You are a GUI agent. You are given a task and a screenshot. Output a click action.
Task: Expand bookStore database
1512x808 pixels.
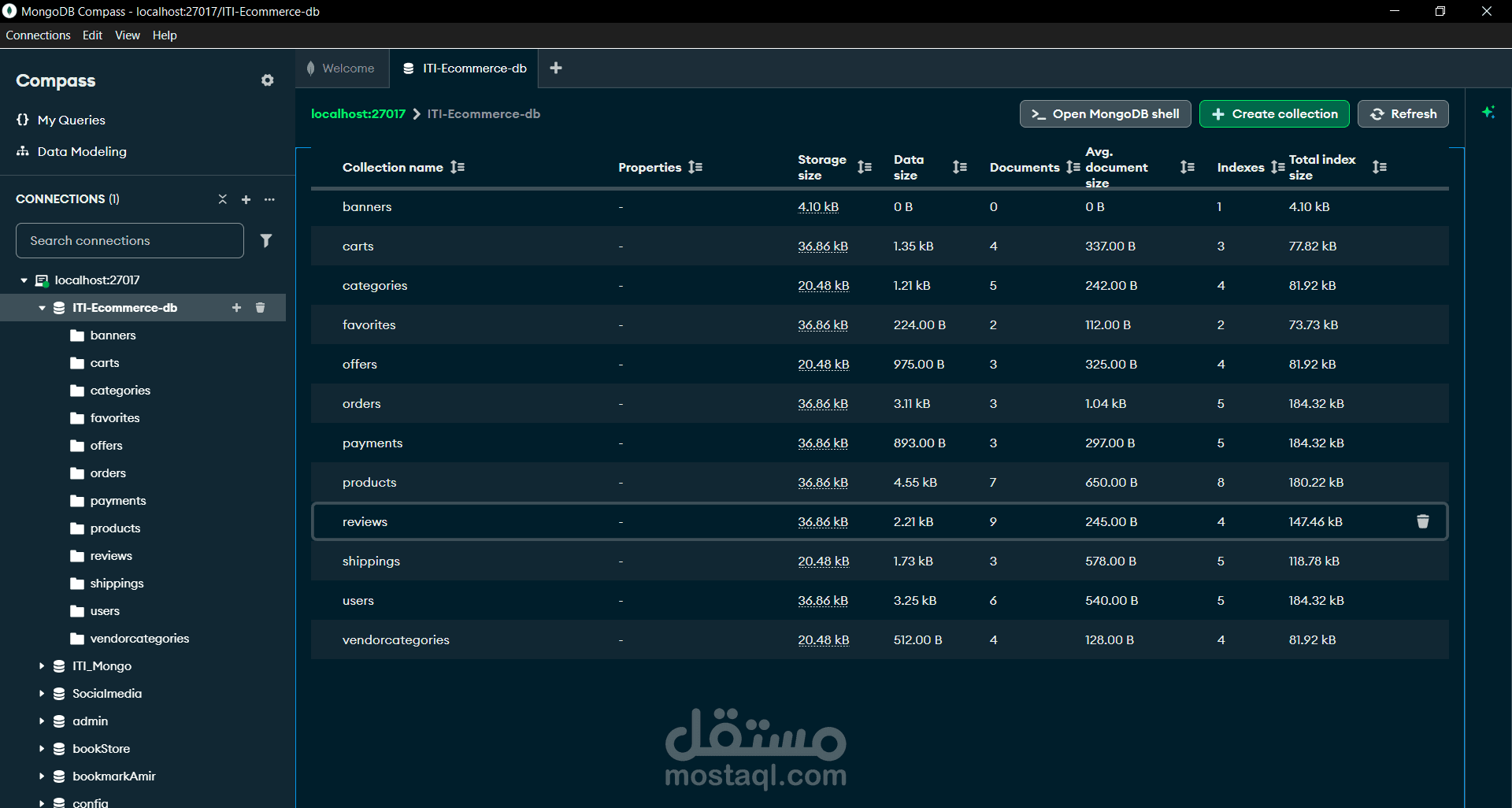pyautogui.click(x=42, y=749)
